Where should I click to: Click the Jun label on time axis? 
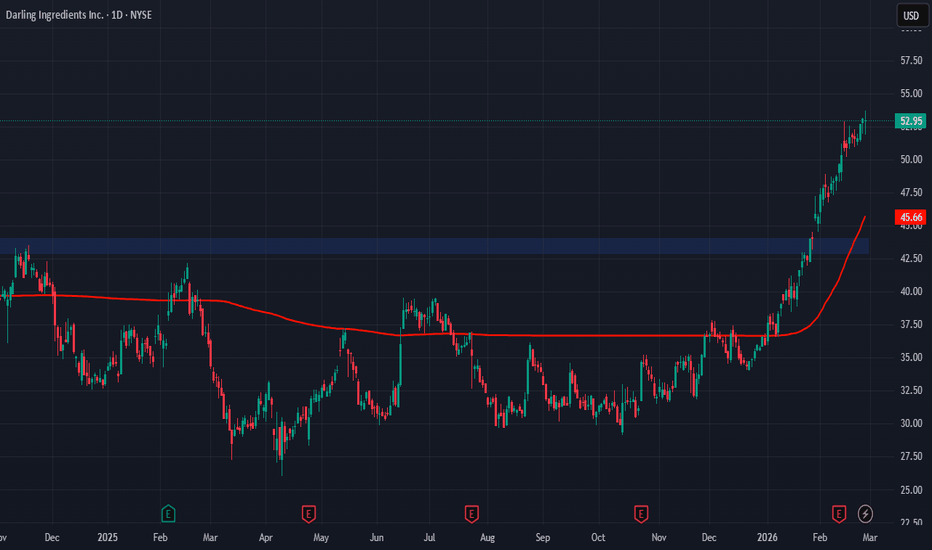point(376,538)
